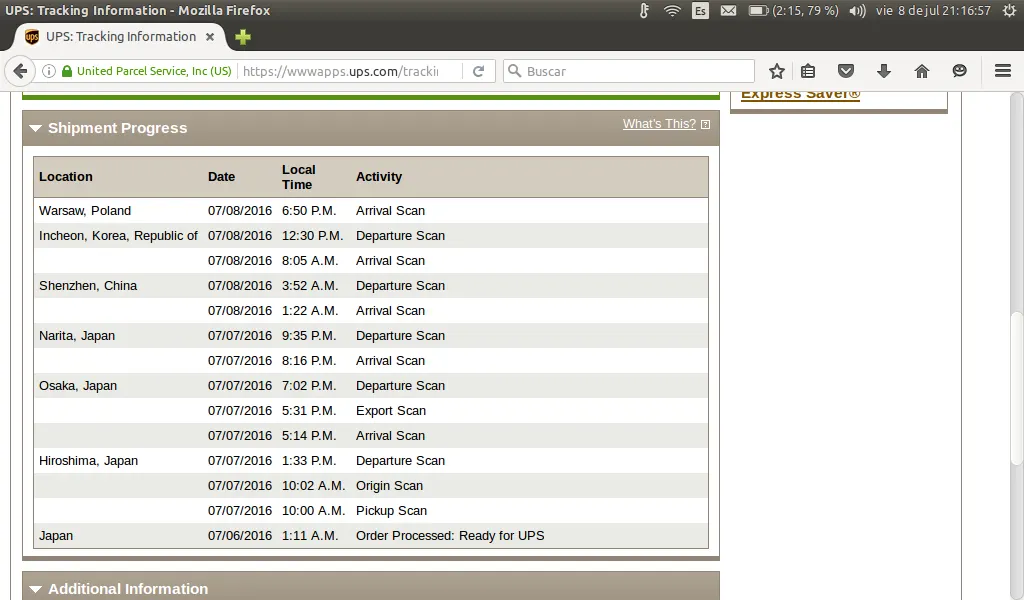This screenshot has height=600, width=1024.
Task: Click the page vertical scrollbar thumb
Action: point(1016,388)
